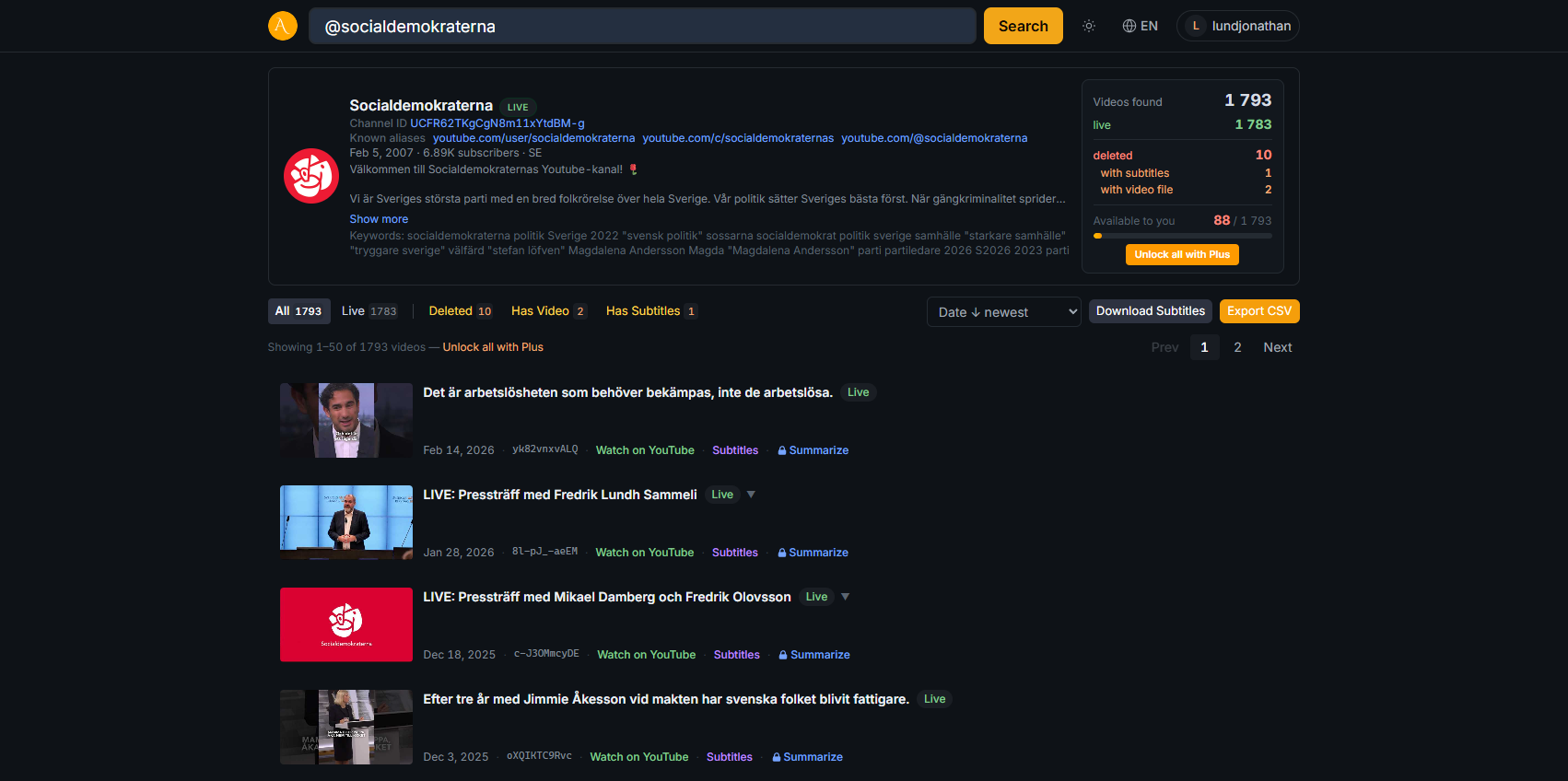This screenshot has width=1568, height=781.
Task: Select the Has Subtitles 1 filter tab
Action: [x=651, y=311]
